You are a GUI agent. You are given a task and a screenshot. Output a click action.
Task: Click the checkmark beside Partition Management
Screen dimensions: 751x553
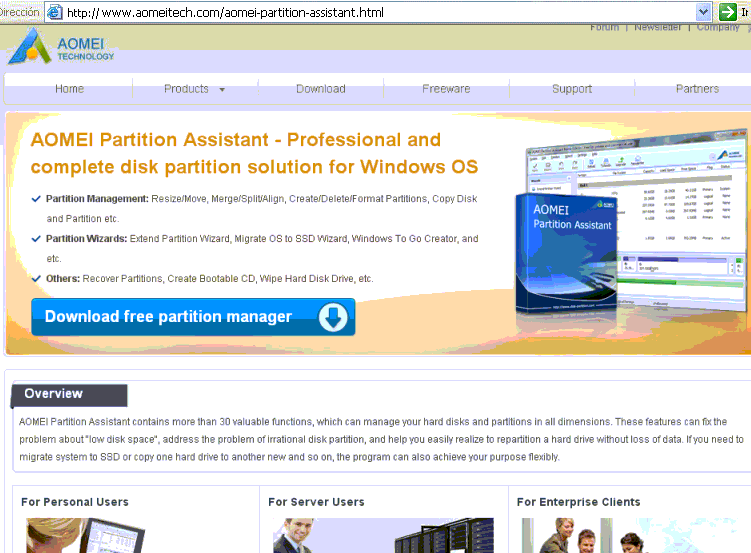click(36, 199)
